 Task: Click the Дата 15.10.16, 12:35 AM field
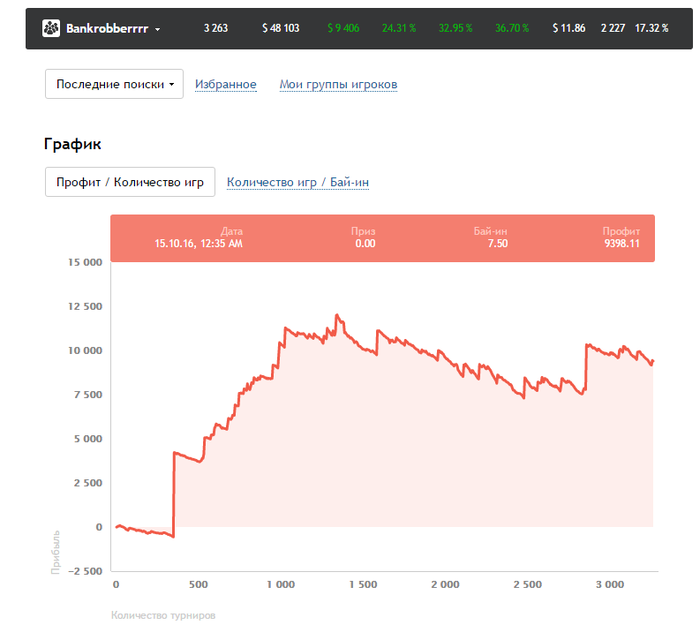(199, 238)
